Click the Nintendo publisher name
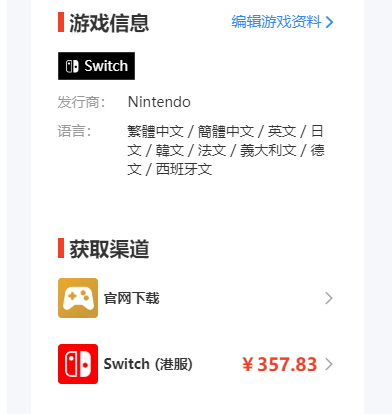 [159, 102]
